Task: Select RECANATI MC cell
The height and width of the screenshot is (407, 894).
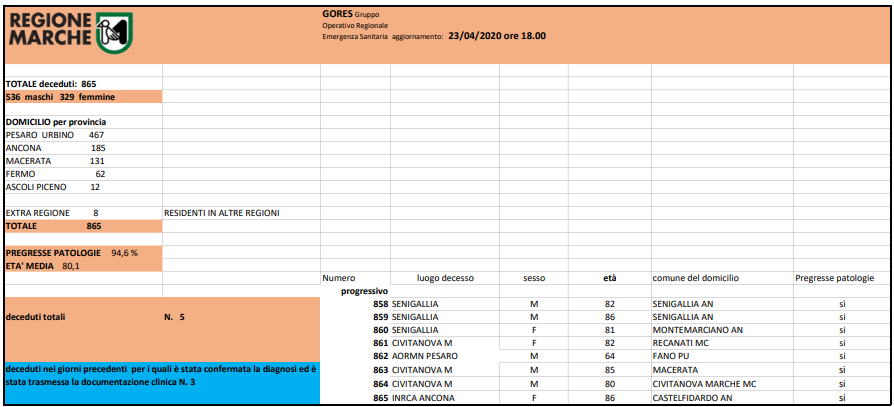Action: pyautogui.click(x=679, y=343)
